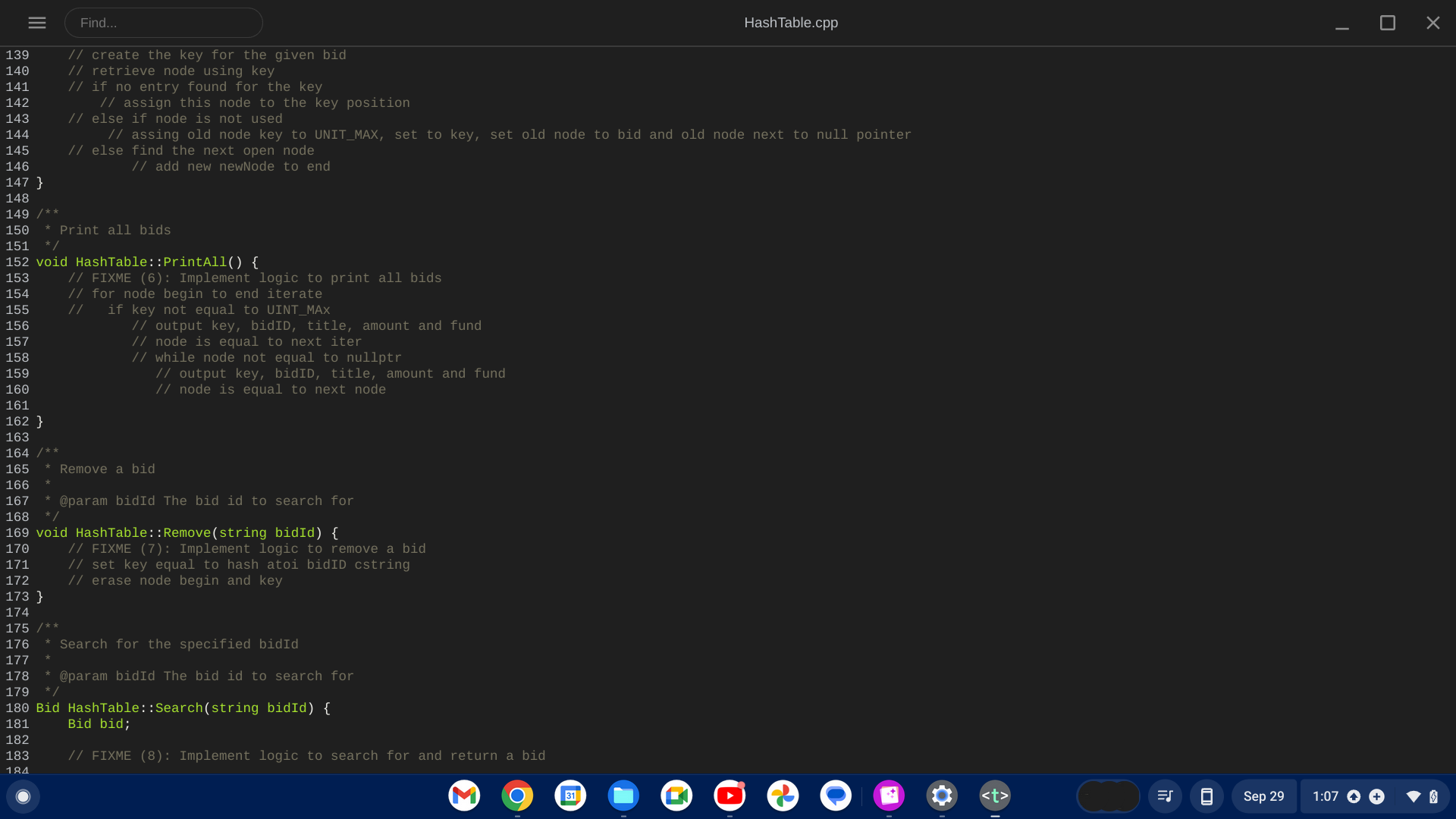Open the Gallery app from the shelf
The width and height of the screenshot is (1456, 819).
(889, 796)
